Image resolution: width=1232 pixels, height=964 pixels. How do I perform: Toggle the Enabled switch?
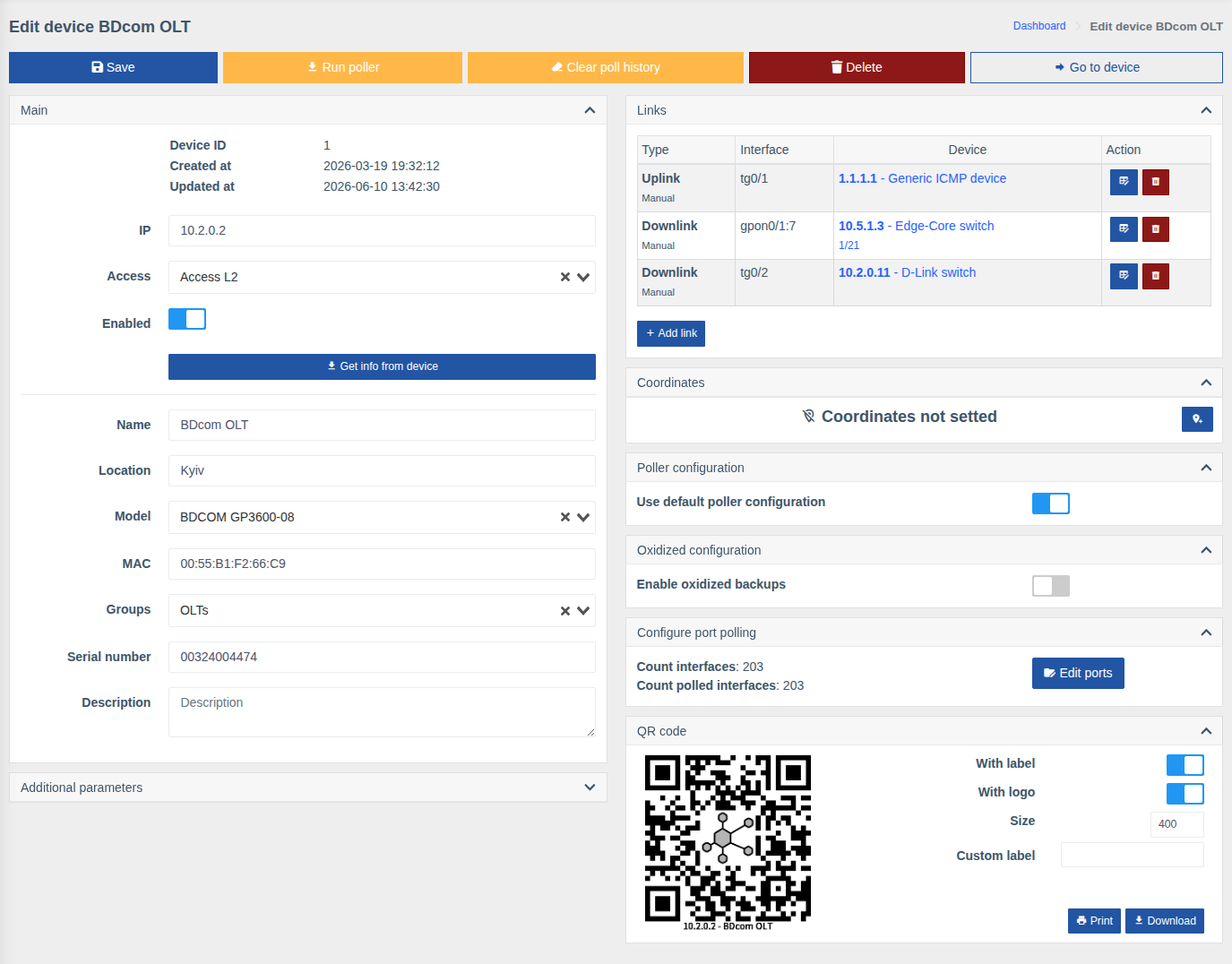click(x=187, y=319)
